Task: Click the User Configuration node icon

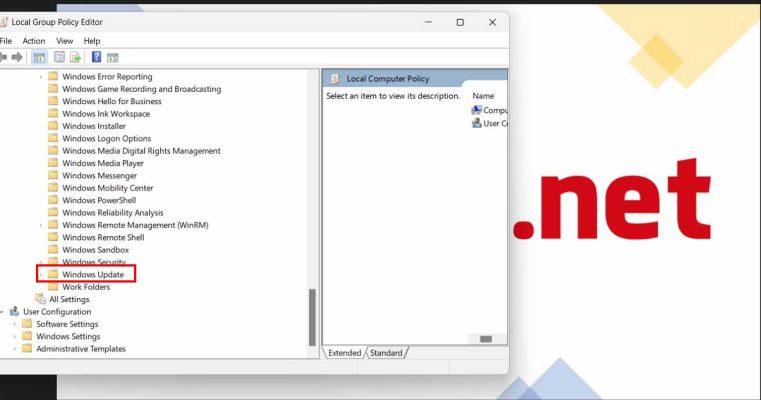Action: pyautogui.click(x=15, y=311)
